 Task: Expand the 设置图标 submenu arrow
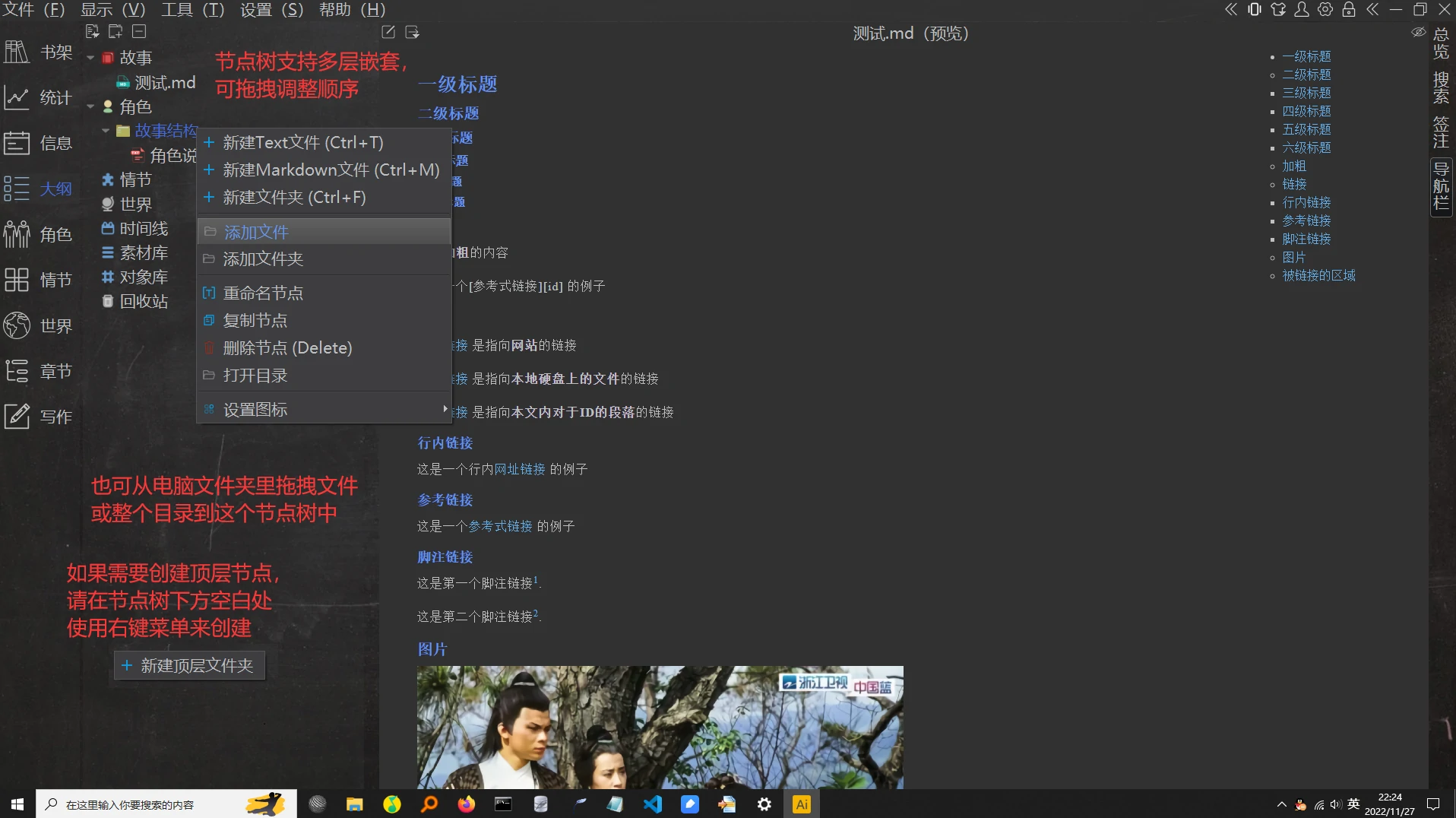(445, 409)
